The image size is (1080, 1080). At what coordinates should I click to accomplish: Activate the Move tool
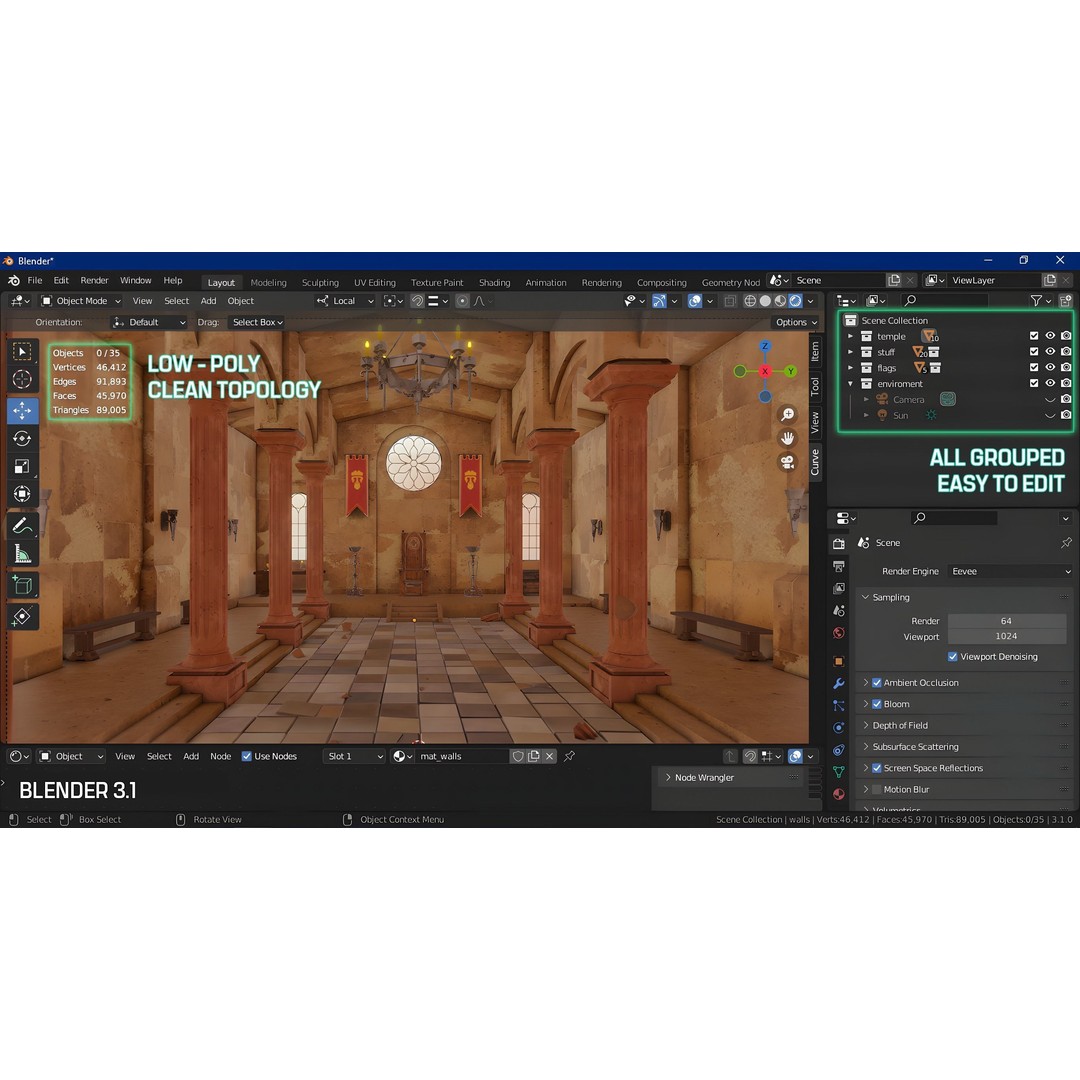(22, 411)
